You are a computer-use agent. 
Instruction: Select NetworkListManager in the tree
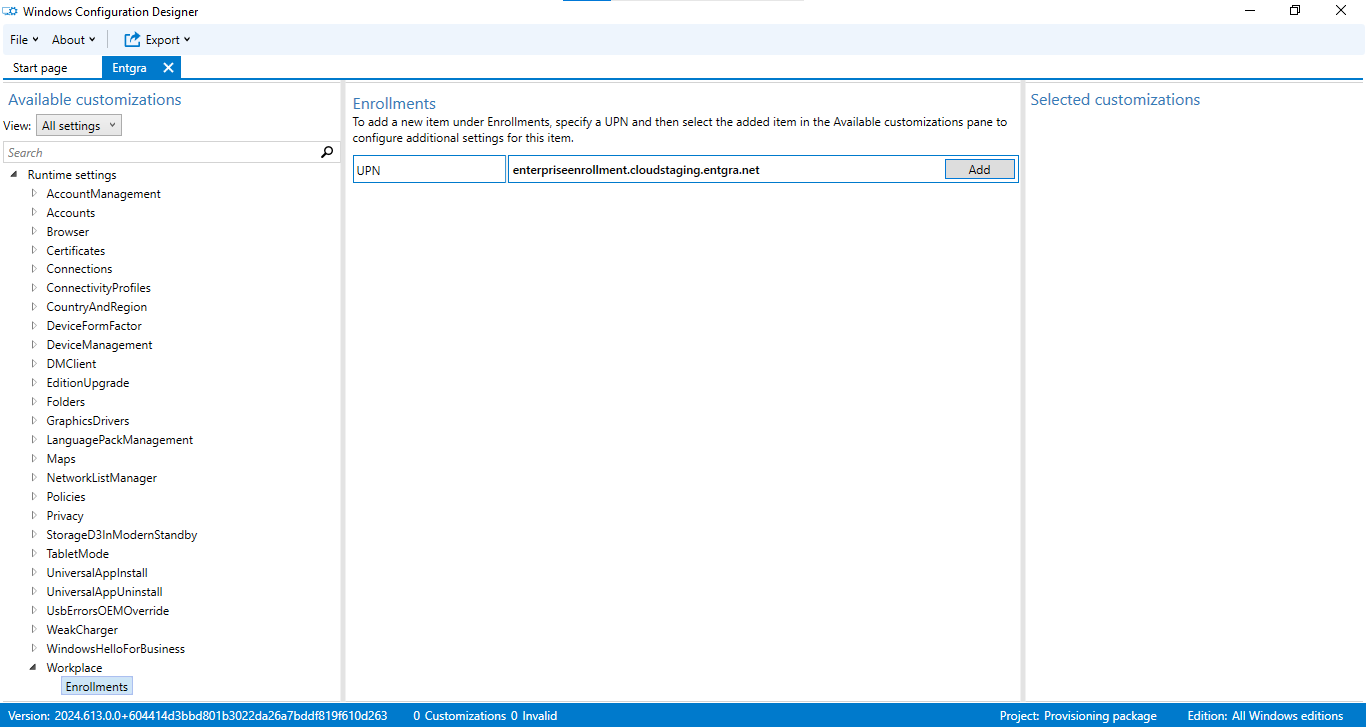[x=101, y=478]
